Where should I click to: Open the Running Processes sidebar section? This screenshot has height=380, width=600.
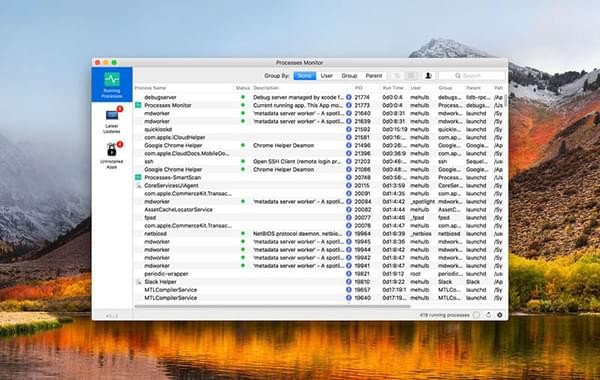click(112, 85)
